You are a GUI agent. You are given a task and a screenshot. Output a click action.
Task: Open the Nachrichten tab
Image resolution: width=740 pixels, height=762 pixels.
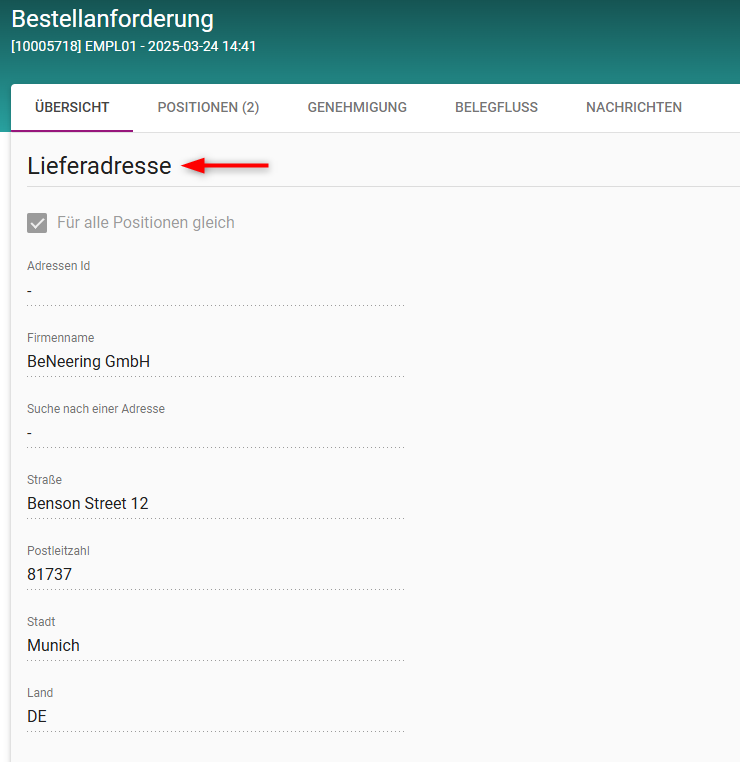pyautogui.click(x=634, y=108)
